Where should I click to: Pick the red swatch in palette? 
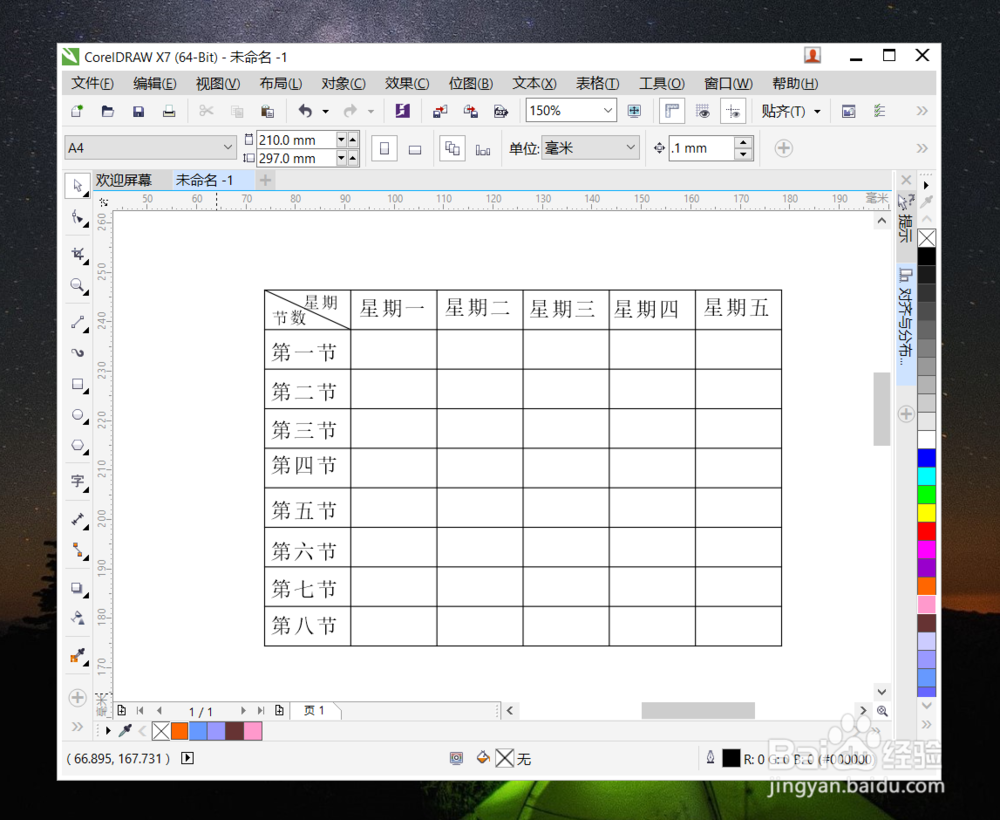click(x=927, y=531)
